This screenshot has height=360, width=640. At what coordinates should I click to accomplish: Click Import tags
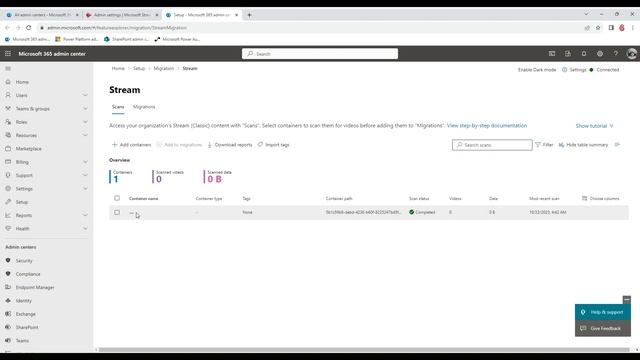tap(273, 144)
